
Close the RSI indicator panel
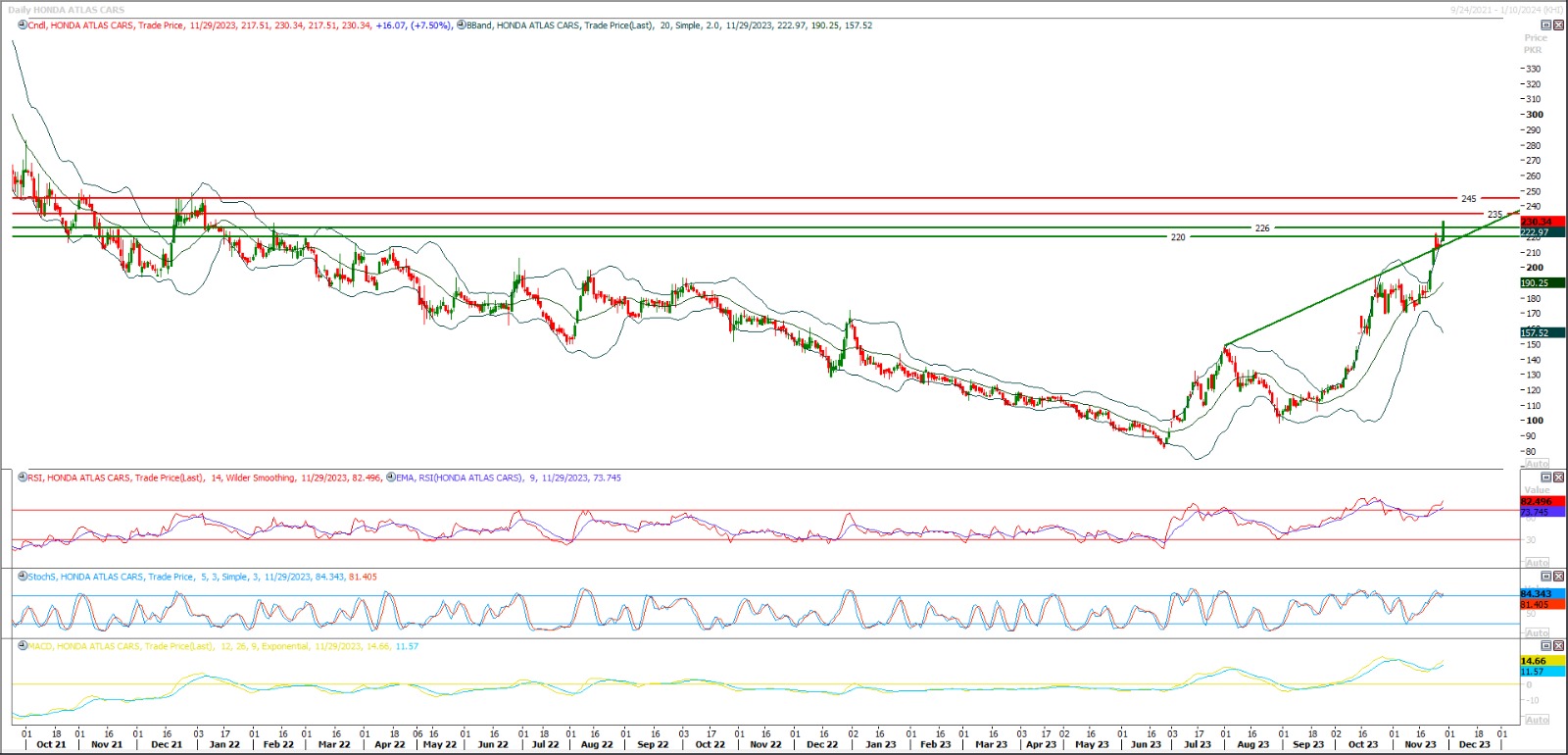coord(1558,478)
